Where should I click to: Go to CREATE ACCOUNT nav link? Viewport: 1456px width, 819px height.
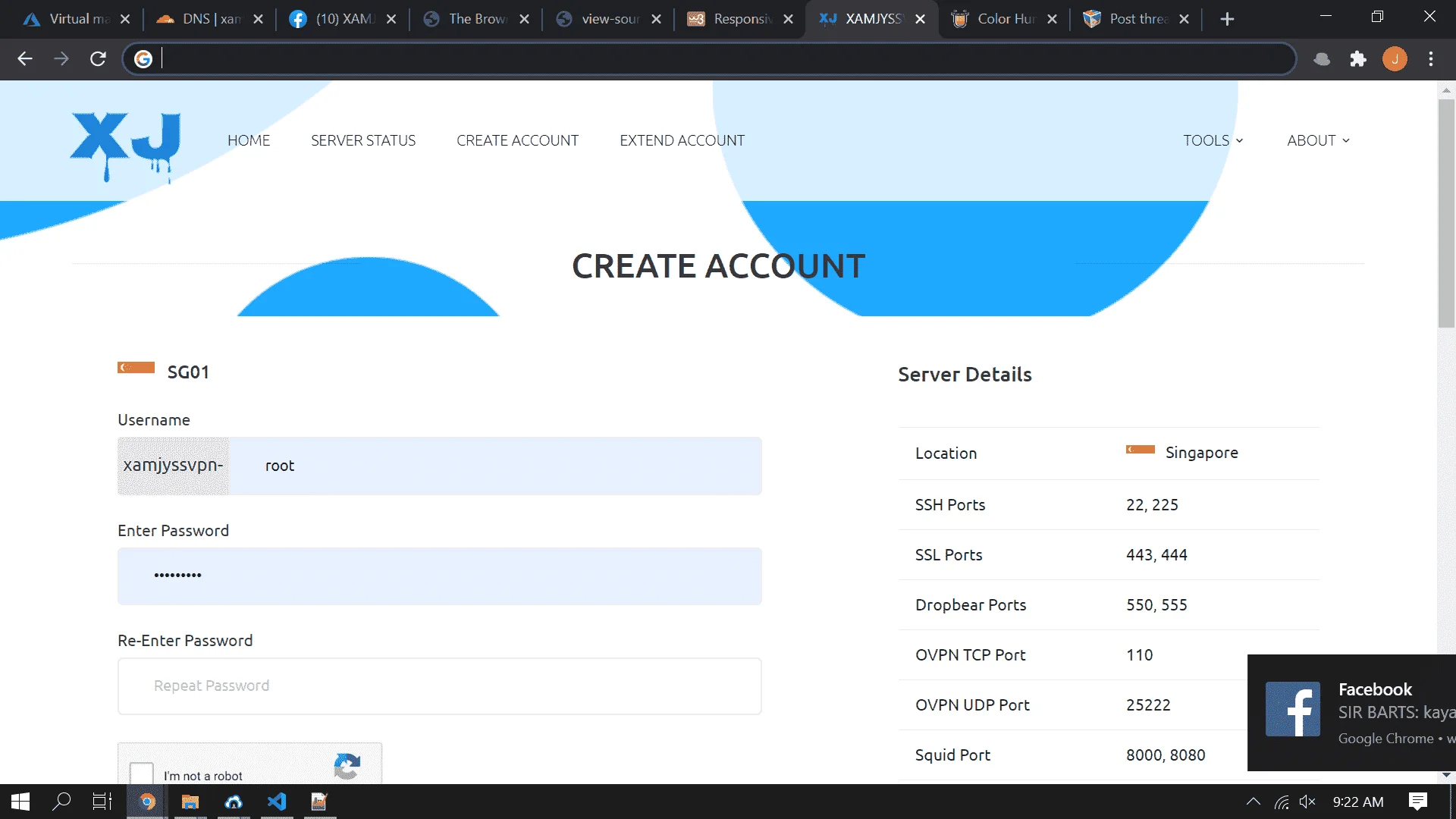(517, 140)
